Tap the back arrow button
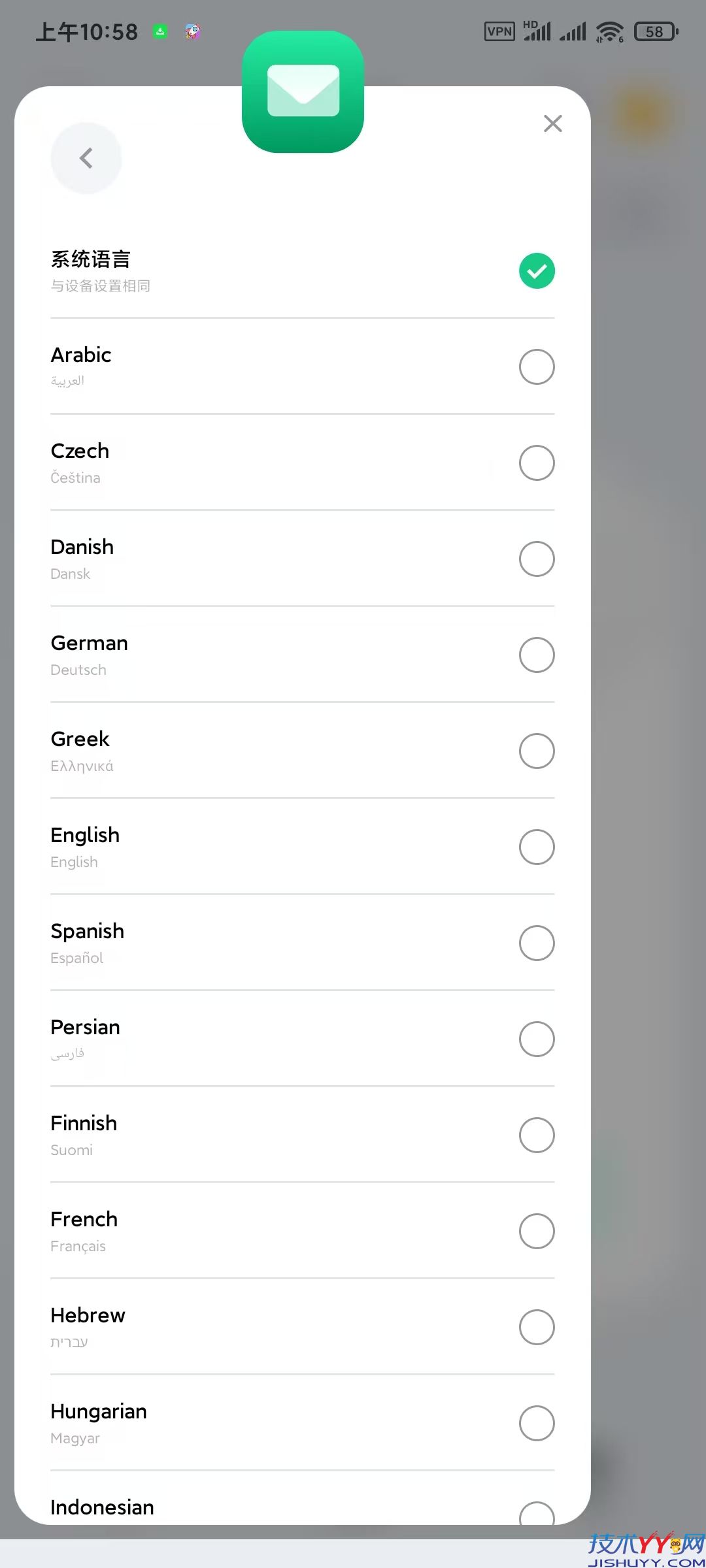The image size is (706, 1568). coord(86,158)
